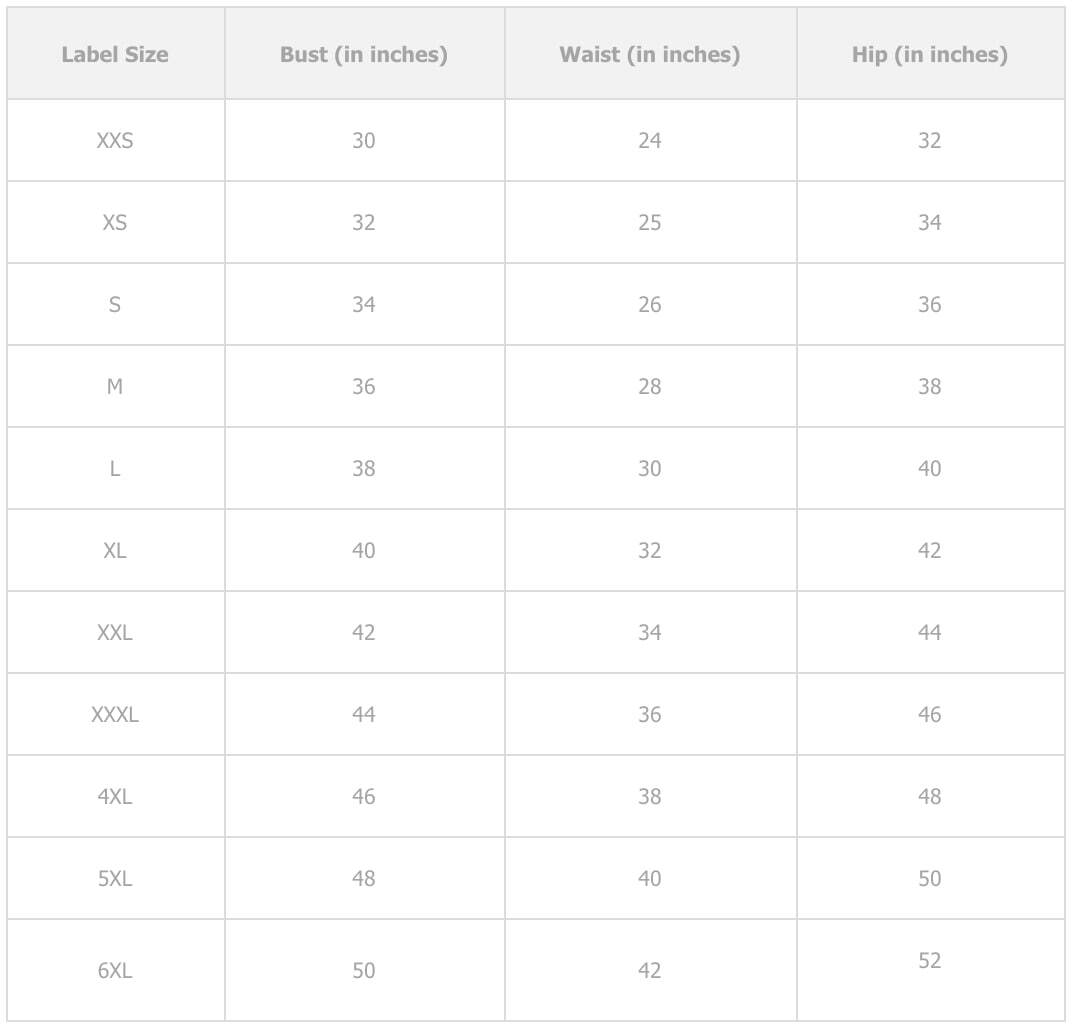Image resolution: width=1072 pixels, height=1028 pixels.
Task: Select the L size row label
Action: click(115, 469)
